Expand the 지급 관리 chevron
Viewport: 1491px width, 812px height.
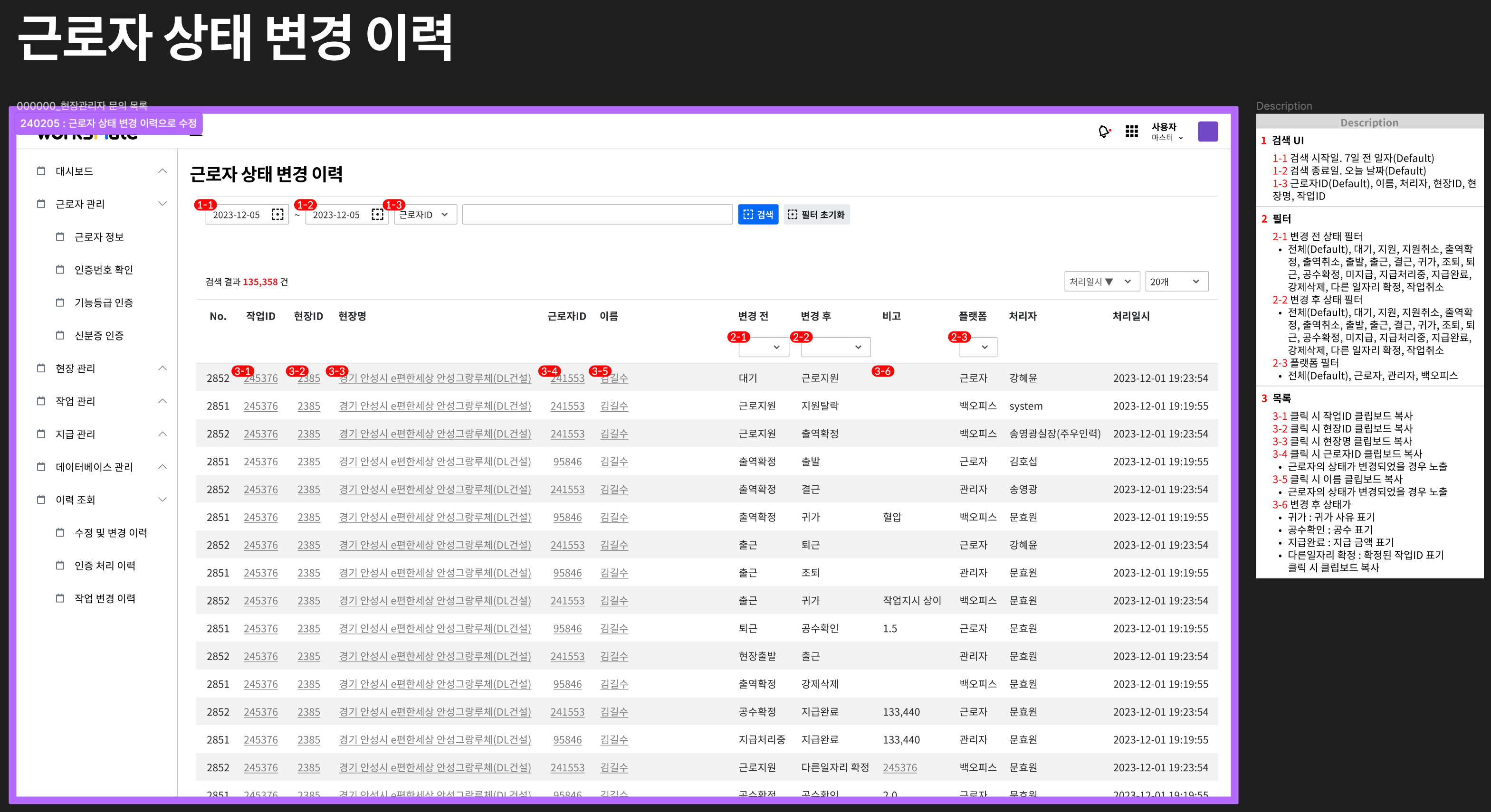coord(162,434)
